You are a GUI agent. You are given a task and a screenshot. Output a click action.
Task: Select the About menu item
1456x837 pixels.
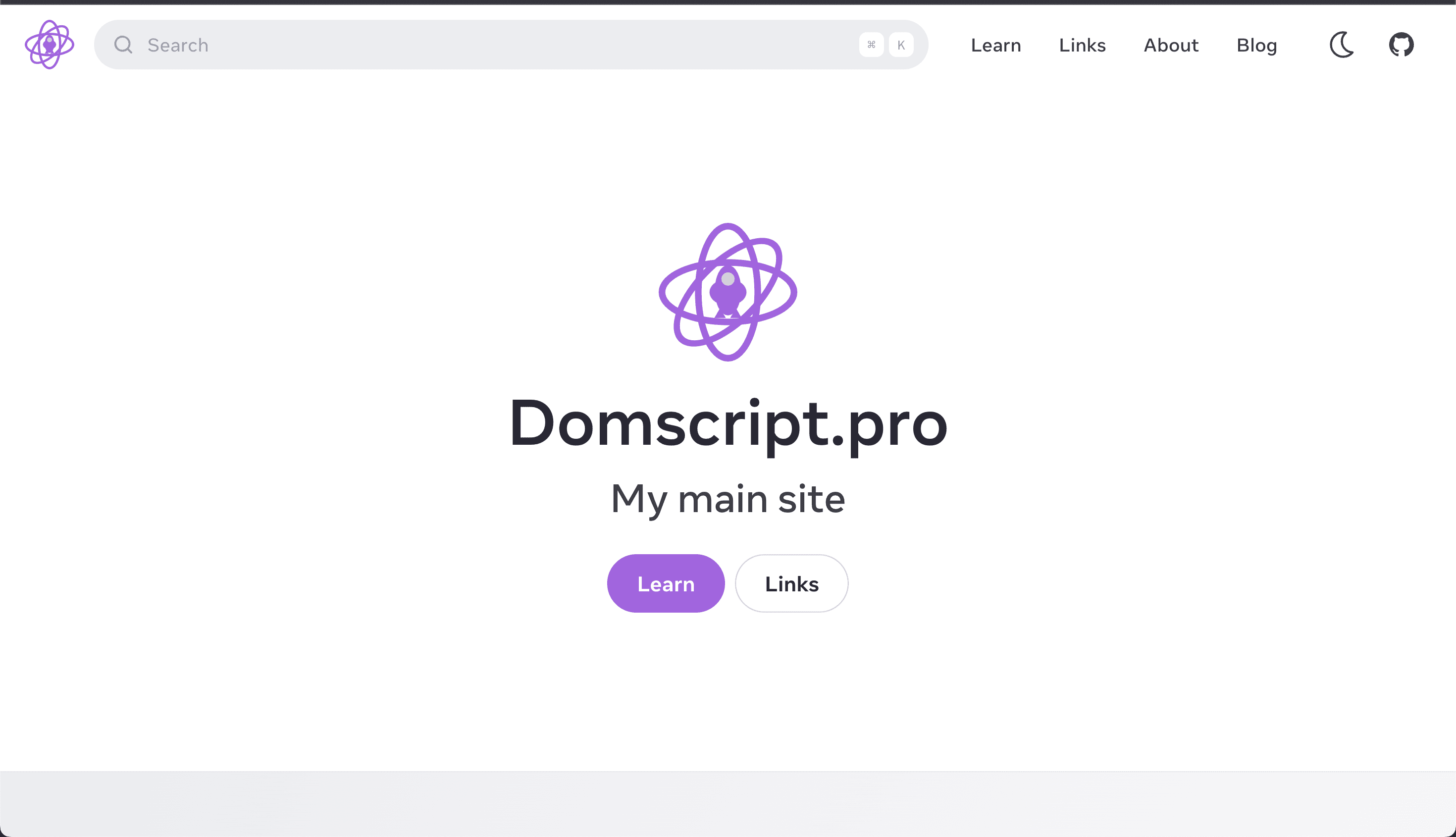pyautogui.click(x=1171, y=44)
